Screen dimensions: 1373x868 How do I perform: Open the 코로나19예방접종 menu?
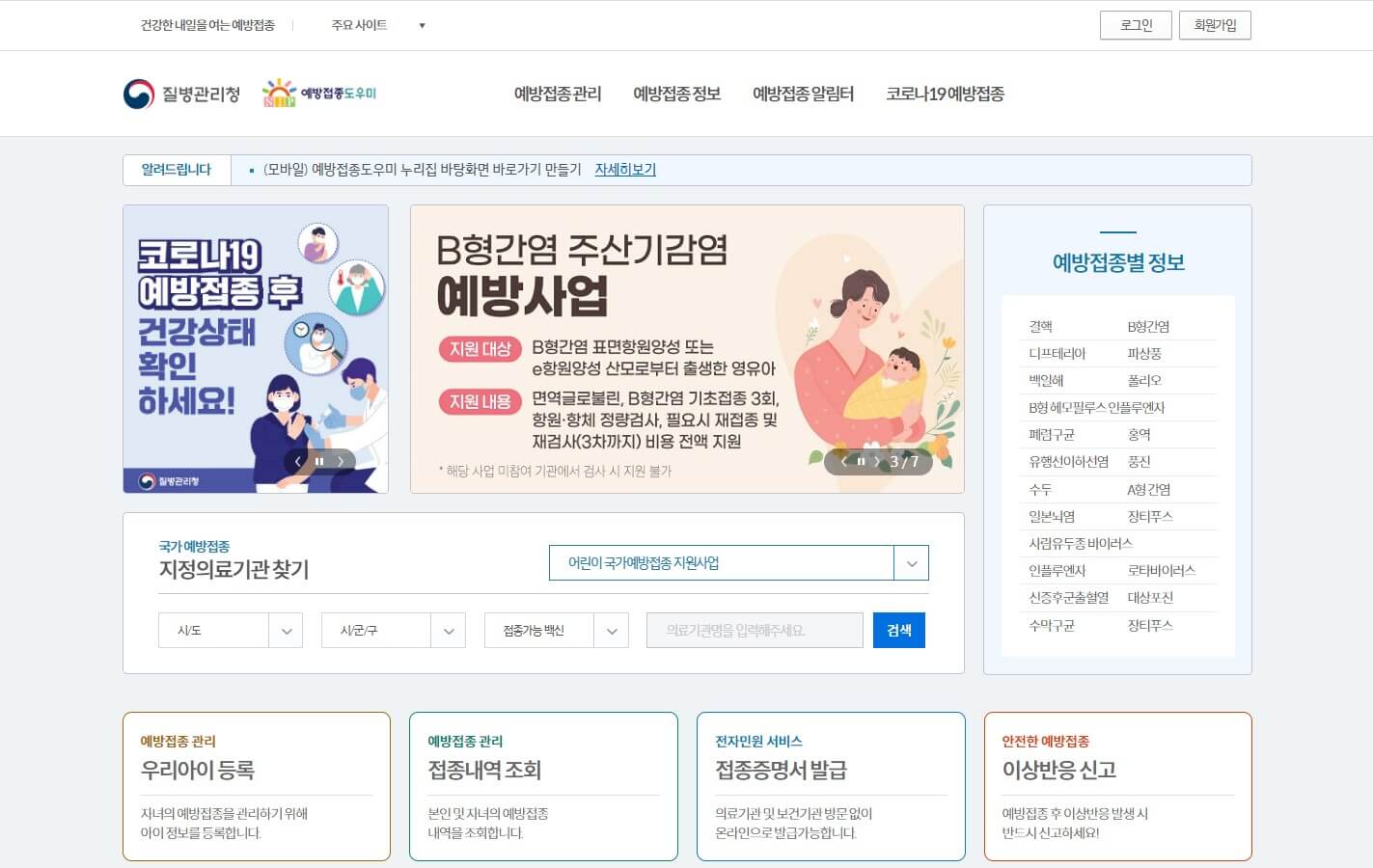click(x=944, y=94)
